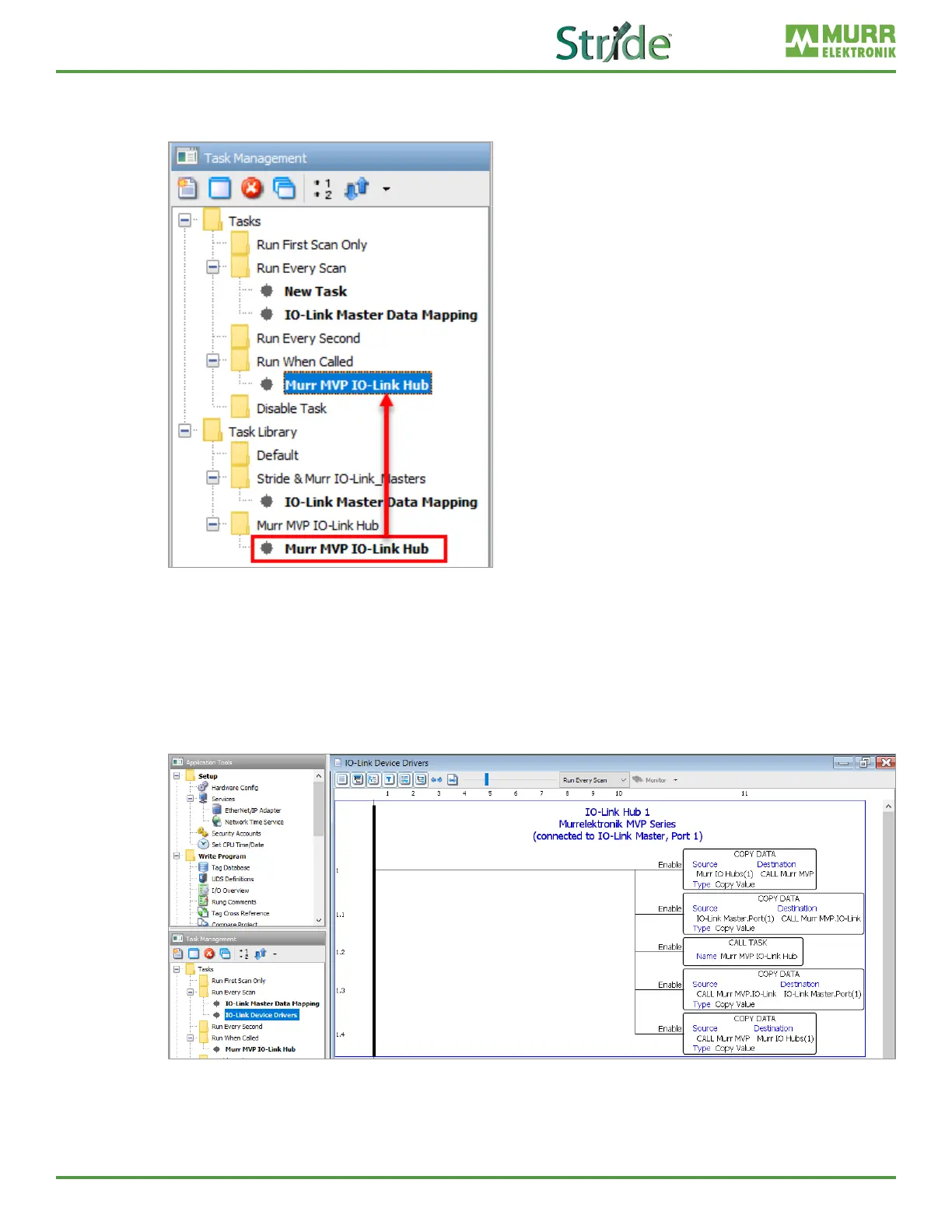
Task: Select highlighted Murr MVP IO-Link Hub under Run When Called
Action: coord(357,384)
